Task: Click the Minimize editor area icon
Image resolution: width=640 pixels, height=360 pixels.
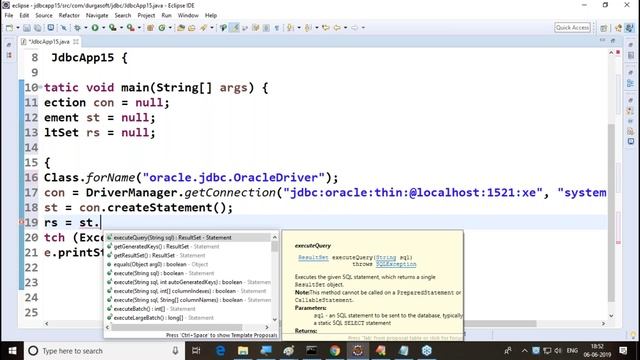Action: click(602, 40)
